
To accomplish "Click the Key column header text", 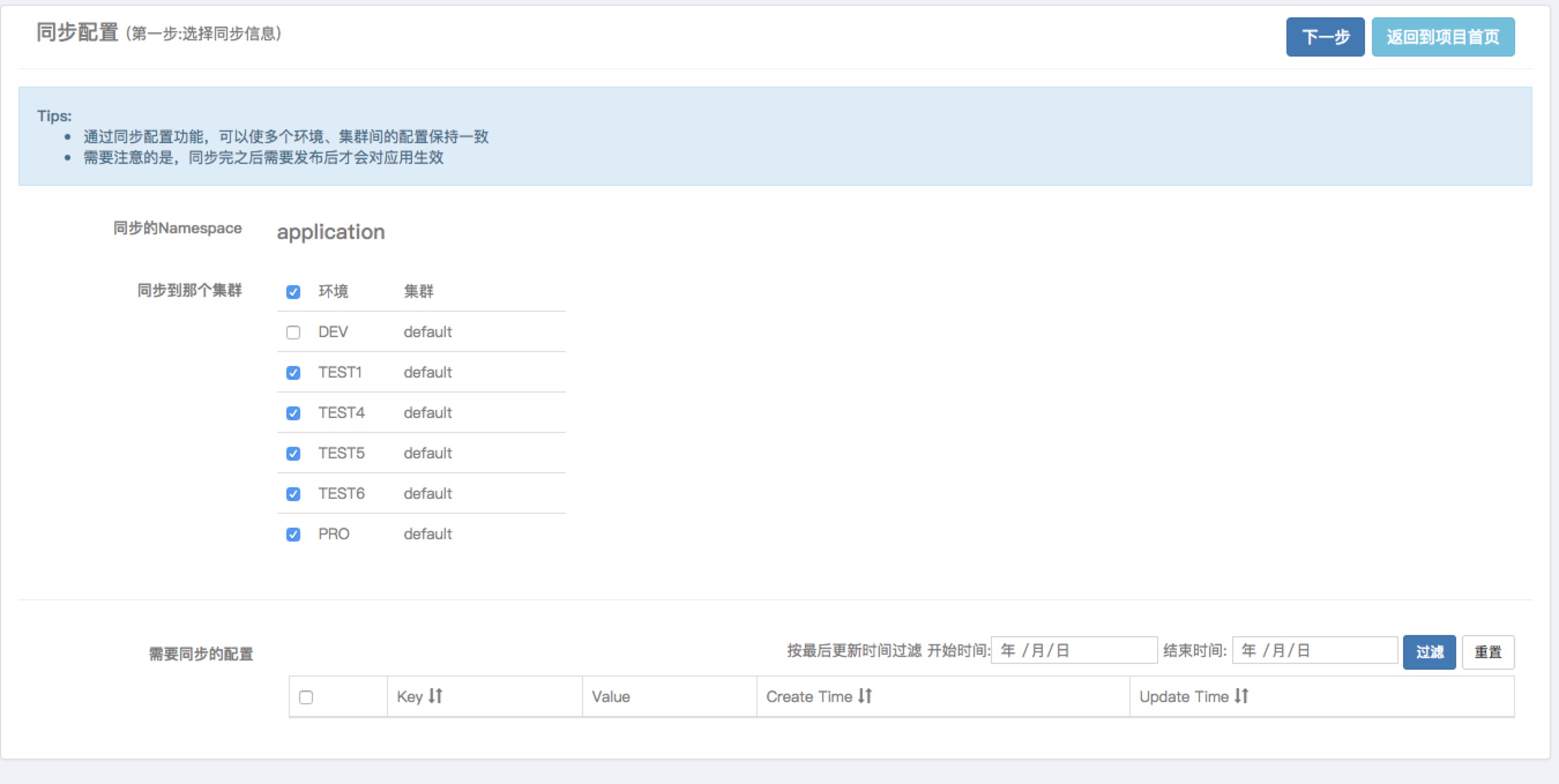I will click(x=410, y=697).
